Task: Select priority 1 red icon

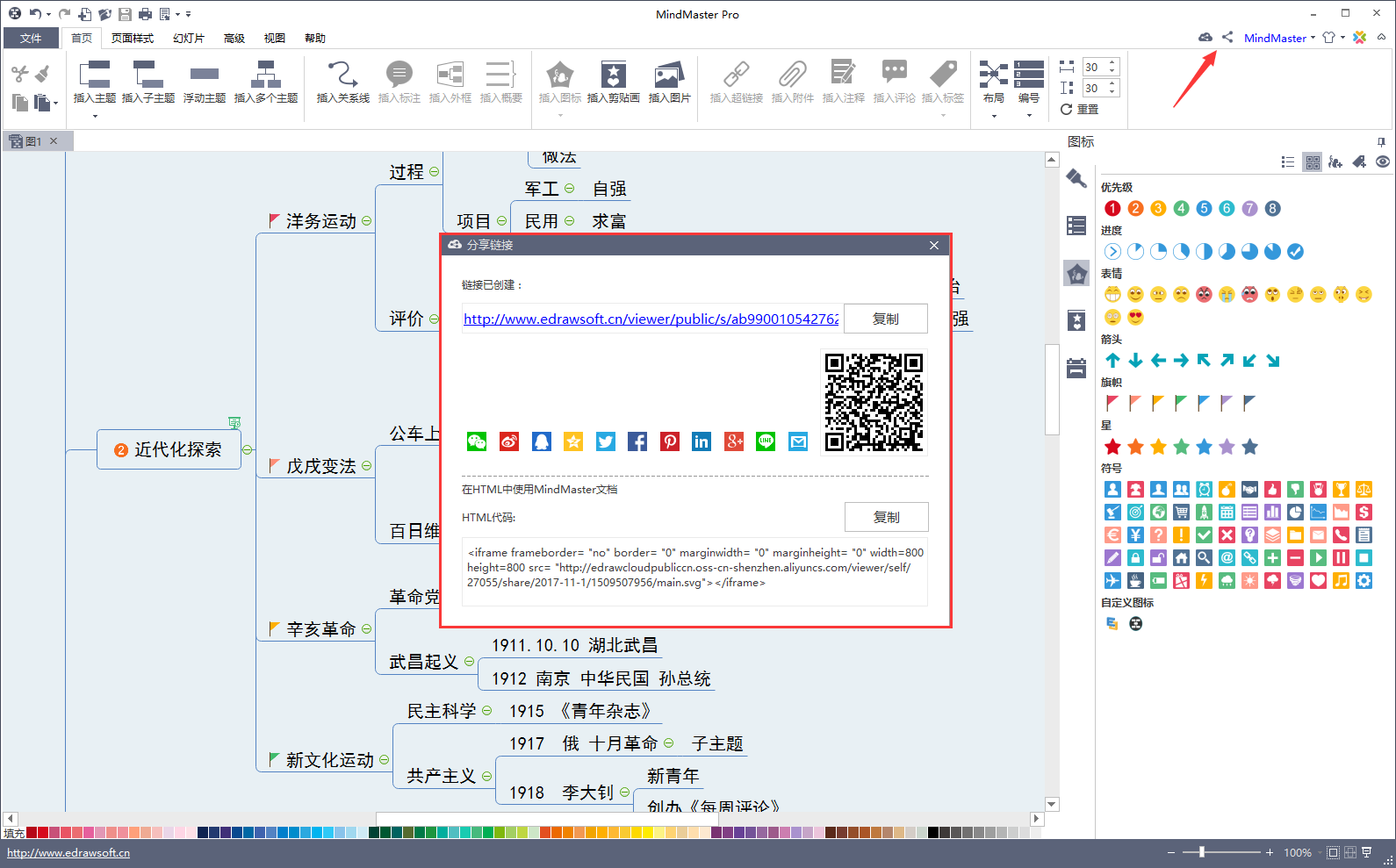Action: [1112, 209]
